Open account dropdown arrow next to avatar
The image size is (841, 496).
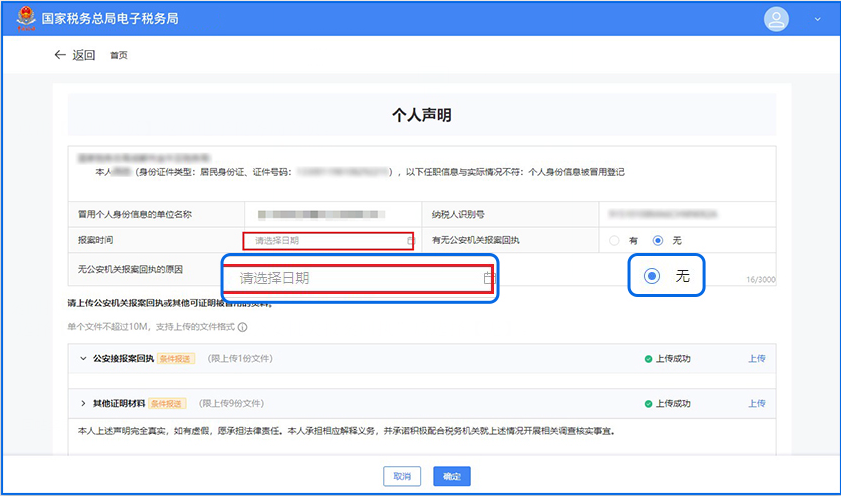[x=818, y=19]
